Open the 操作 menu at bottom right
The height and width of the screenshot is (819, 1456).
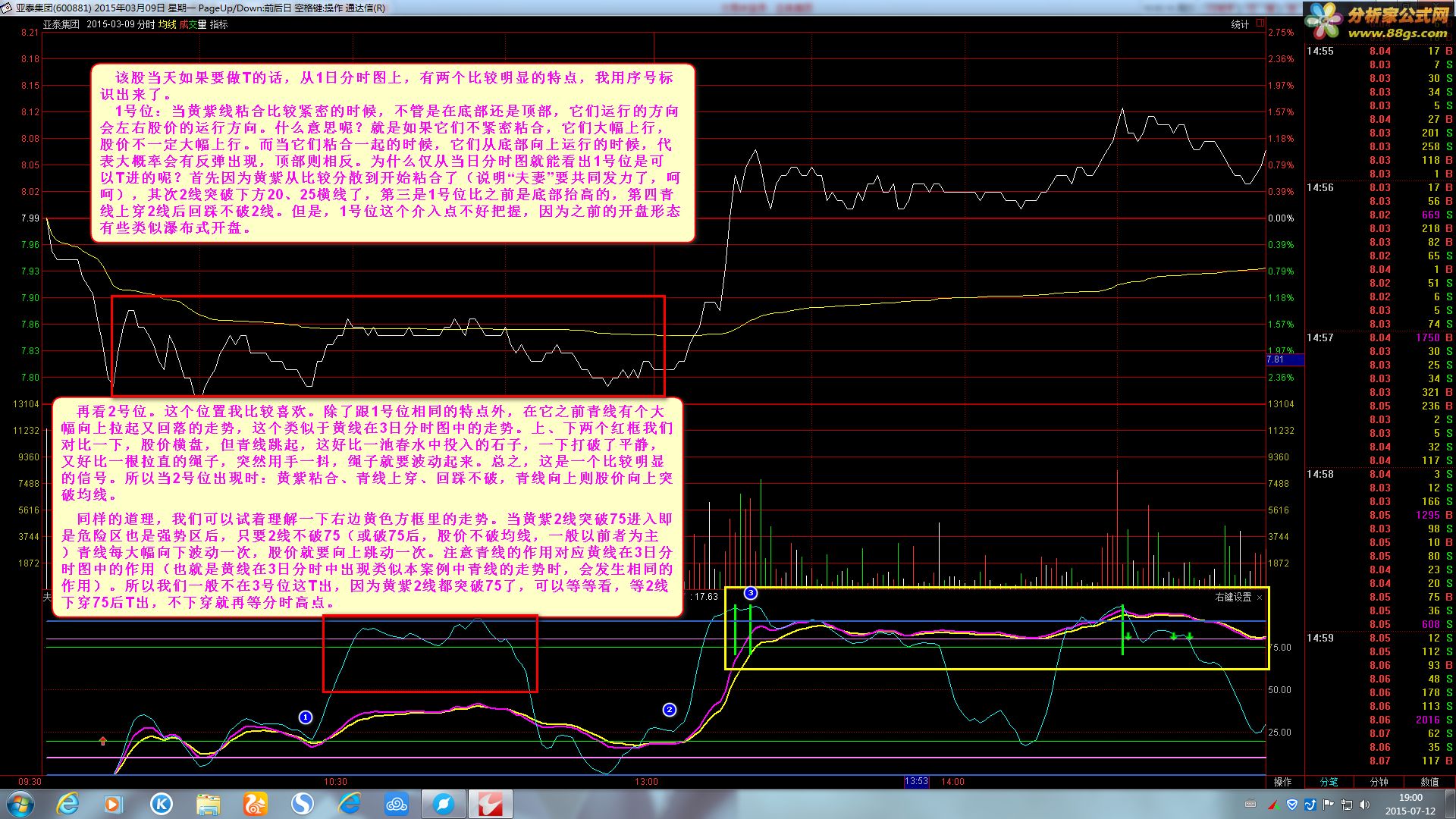click(x=1283, y=782)
